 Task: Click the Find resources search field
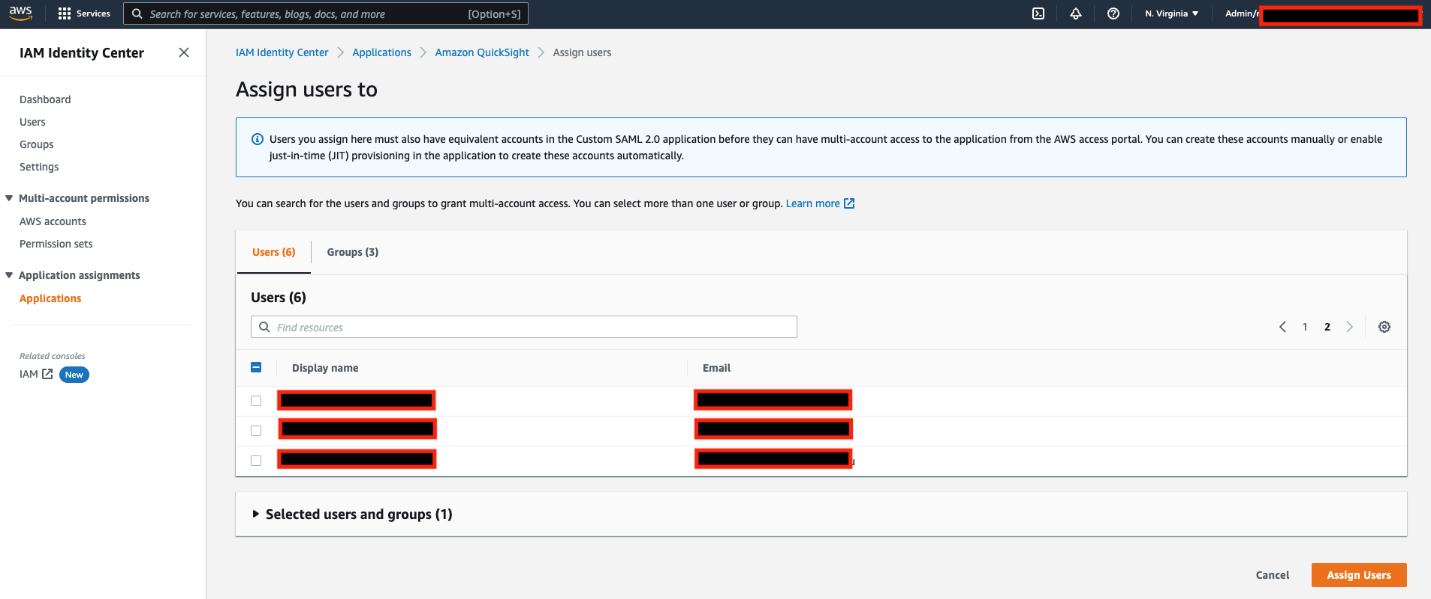click(524, 327)
